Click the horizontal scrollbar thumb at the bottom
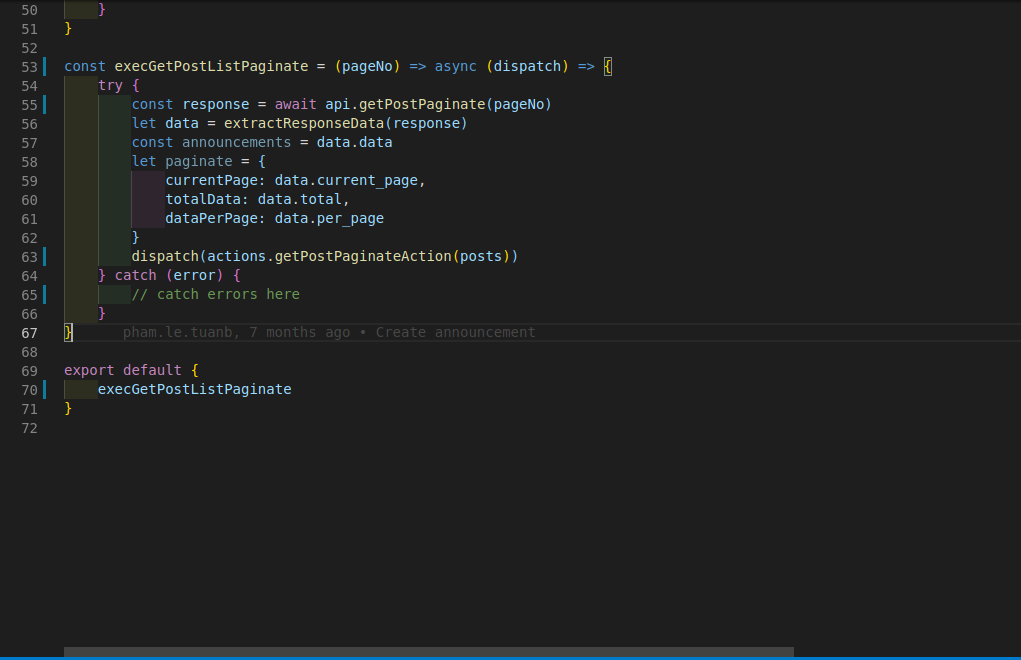This screenshot has height=660, width=1021. point(428,652)
